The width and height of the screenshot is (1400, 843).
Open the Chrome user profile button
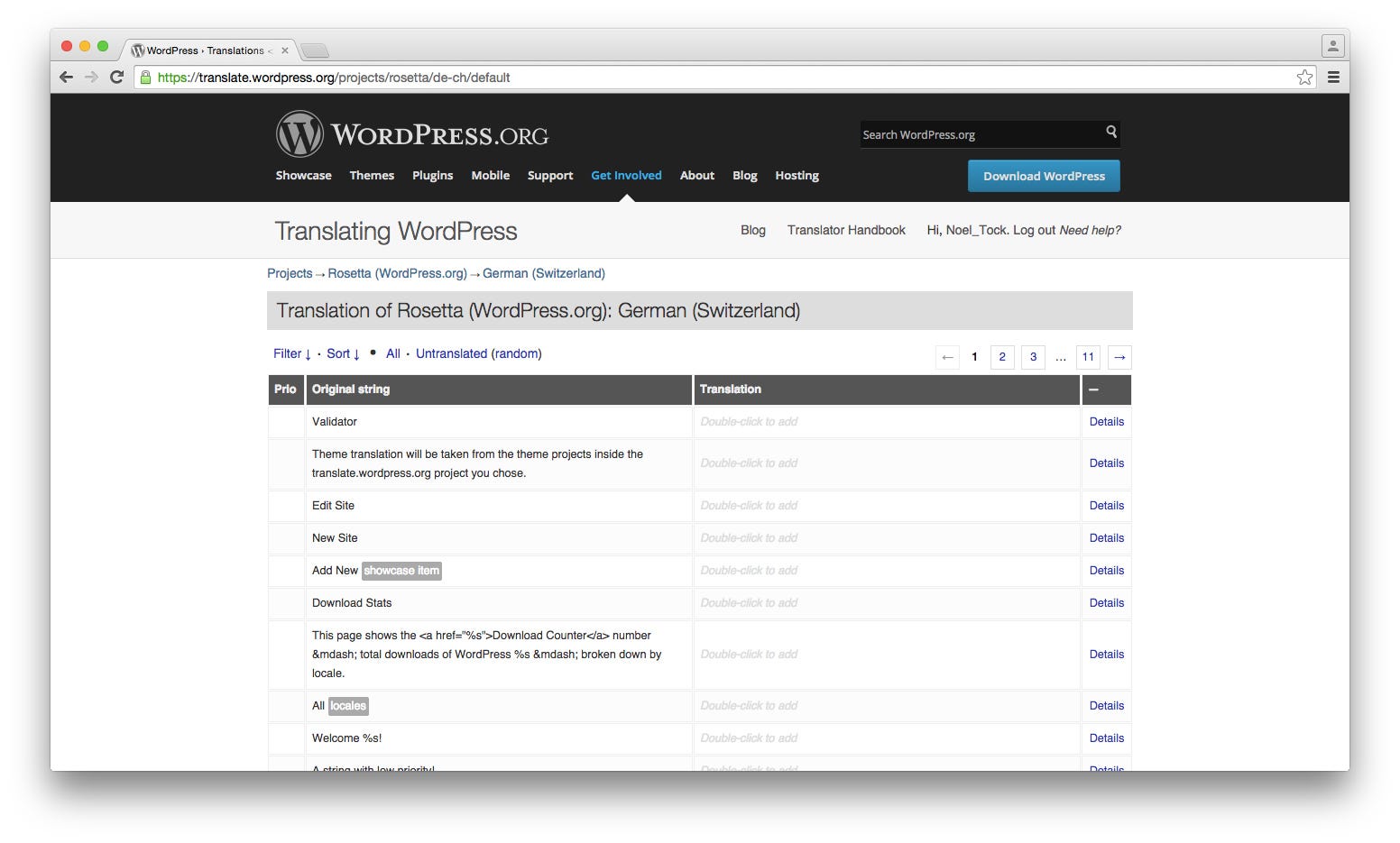click(1332, 45)
